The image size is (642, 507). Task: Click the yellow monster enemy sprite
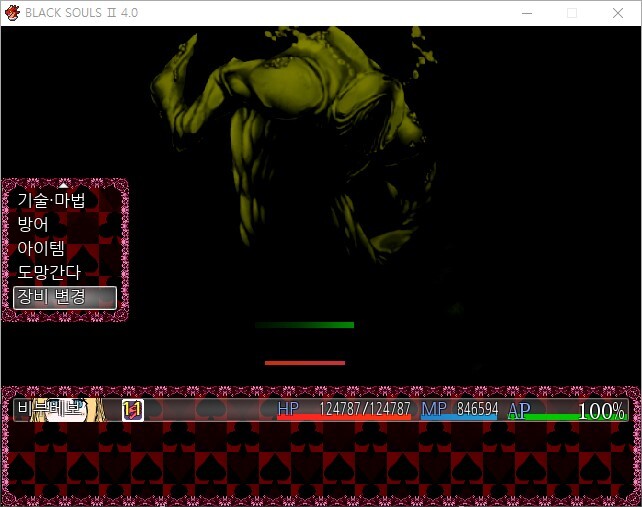coord(292,143)
